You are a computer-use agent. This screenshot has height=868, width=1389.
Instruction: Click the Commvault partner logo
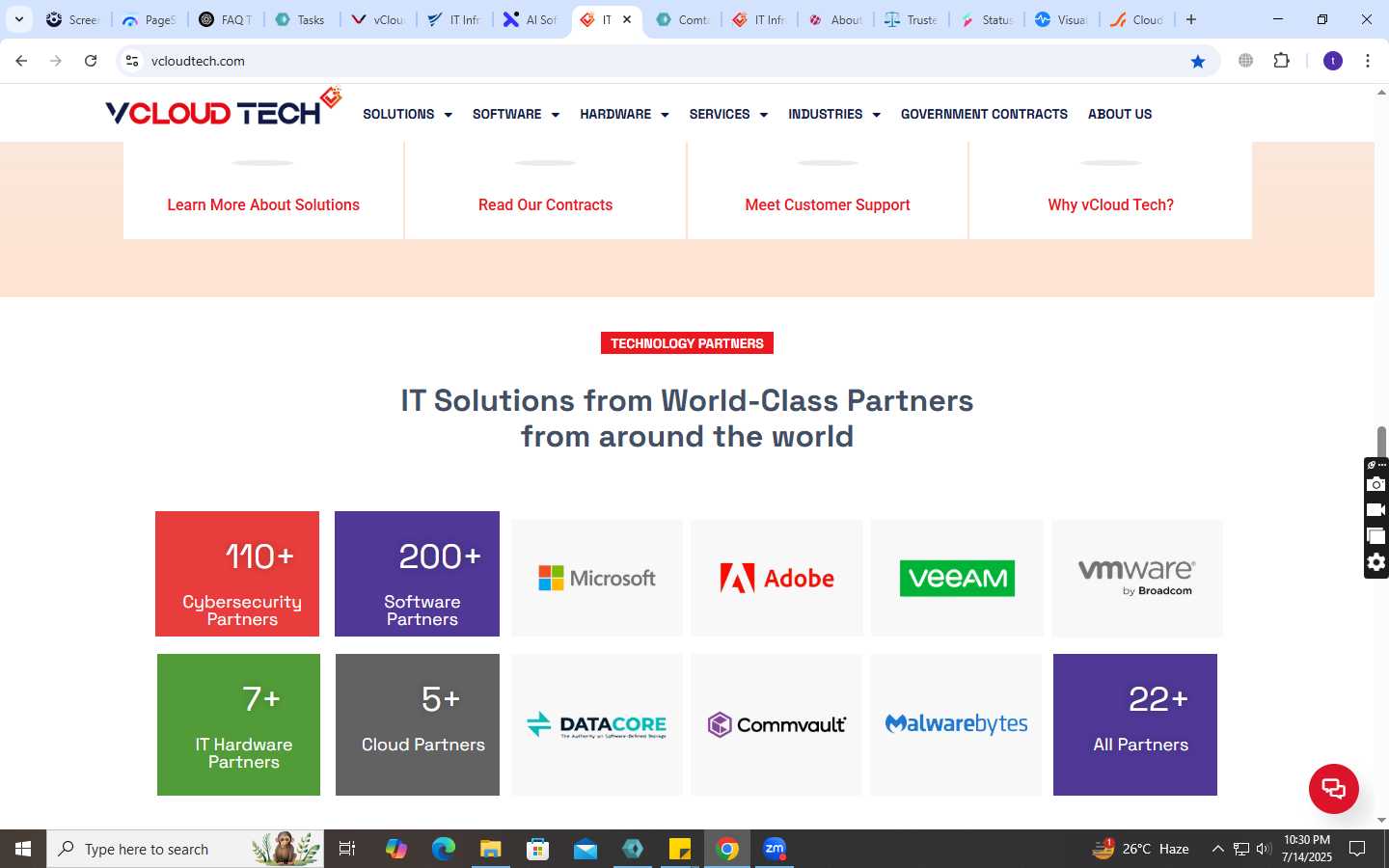776,724
